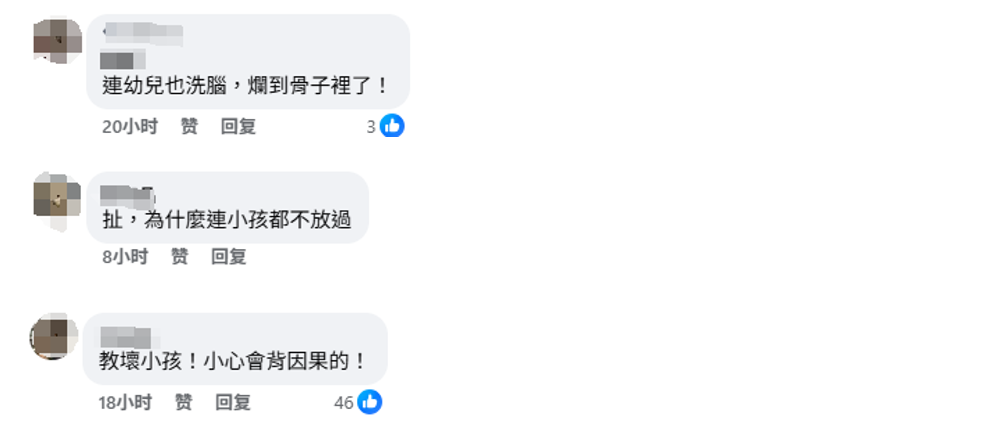
Task: Open the 20小时 timestamp link
Action: pos(130,126)
